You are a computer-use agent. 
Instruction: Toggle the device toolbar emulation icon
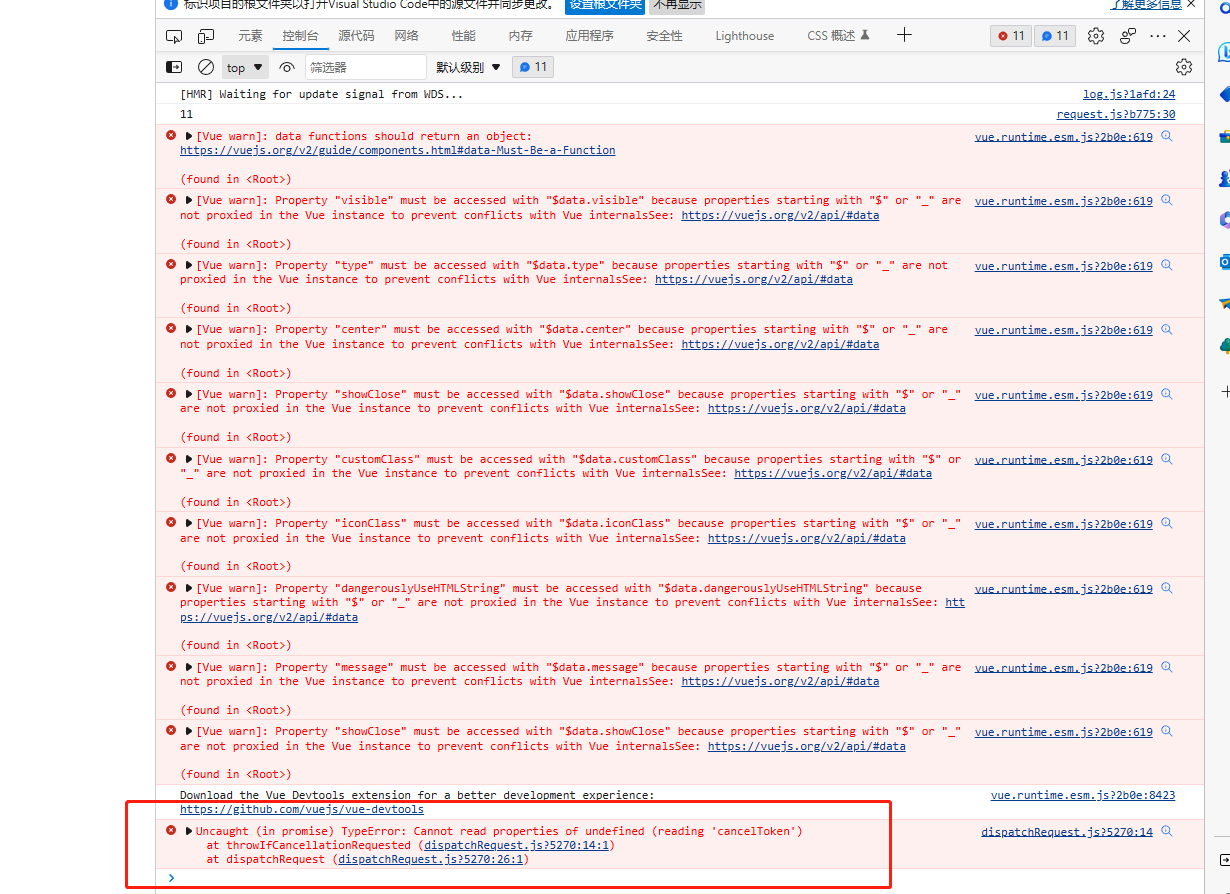(205, 35)
